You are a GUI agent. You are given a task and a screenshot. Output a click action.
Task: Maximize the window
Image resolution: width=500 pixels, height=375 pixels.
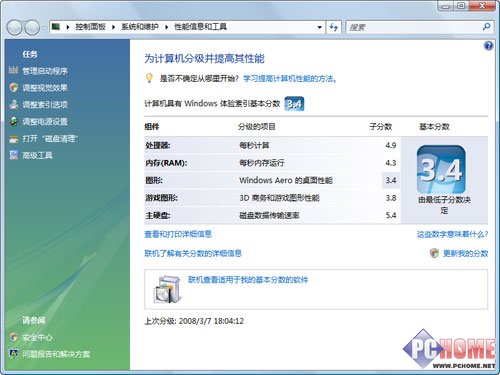click(x=461, y=6)
